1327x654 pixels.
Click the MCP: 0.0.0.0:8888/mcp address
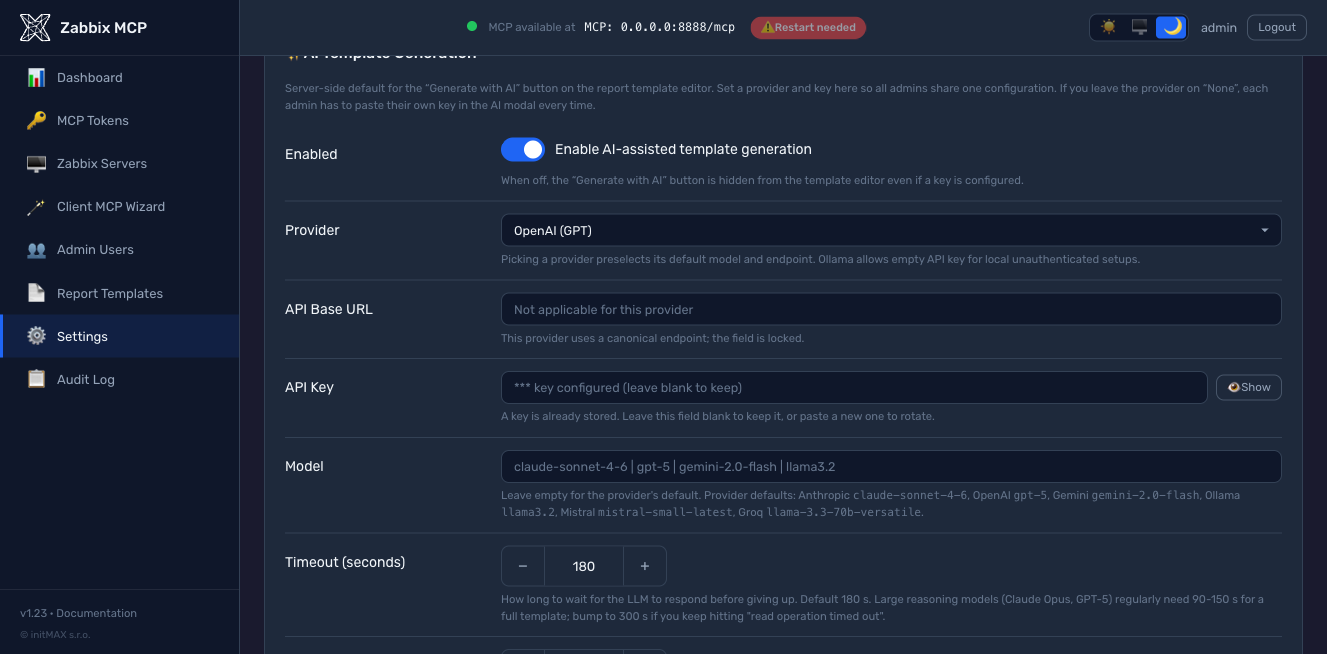click(659, 27)
